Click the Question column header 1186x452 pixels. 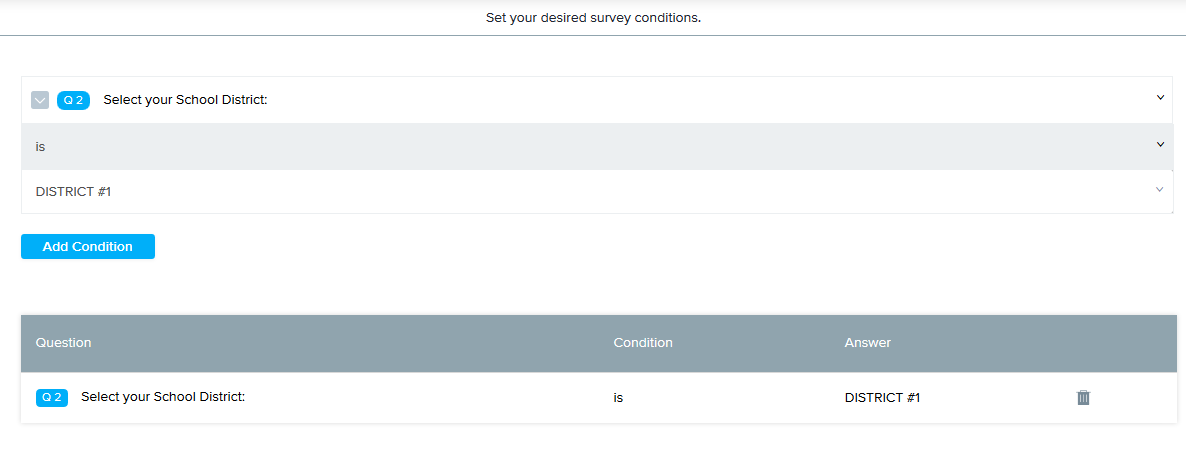point(63,343)
